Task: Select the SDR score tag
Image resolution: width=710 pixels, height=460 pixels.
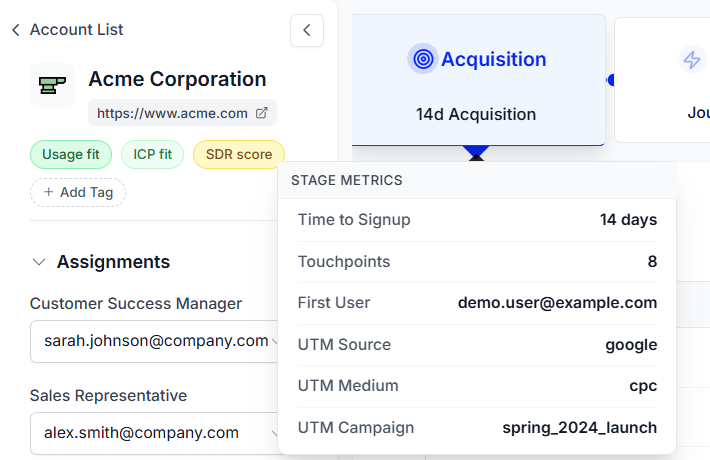Action: 239,154
